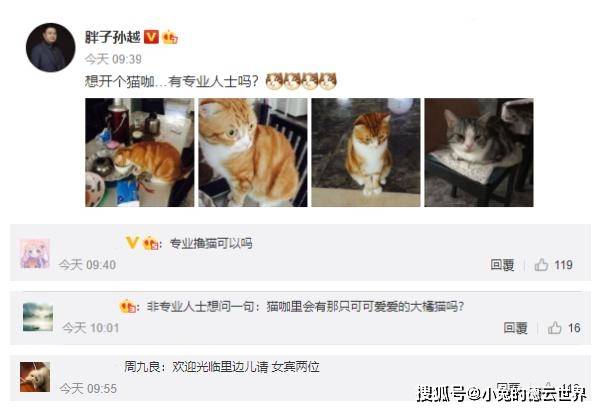
Task: Click the membership badge in second comment
Action: coord(128,306)
